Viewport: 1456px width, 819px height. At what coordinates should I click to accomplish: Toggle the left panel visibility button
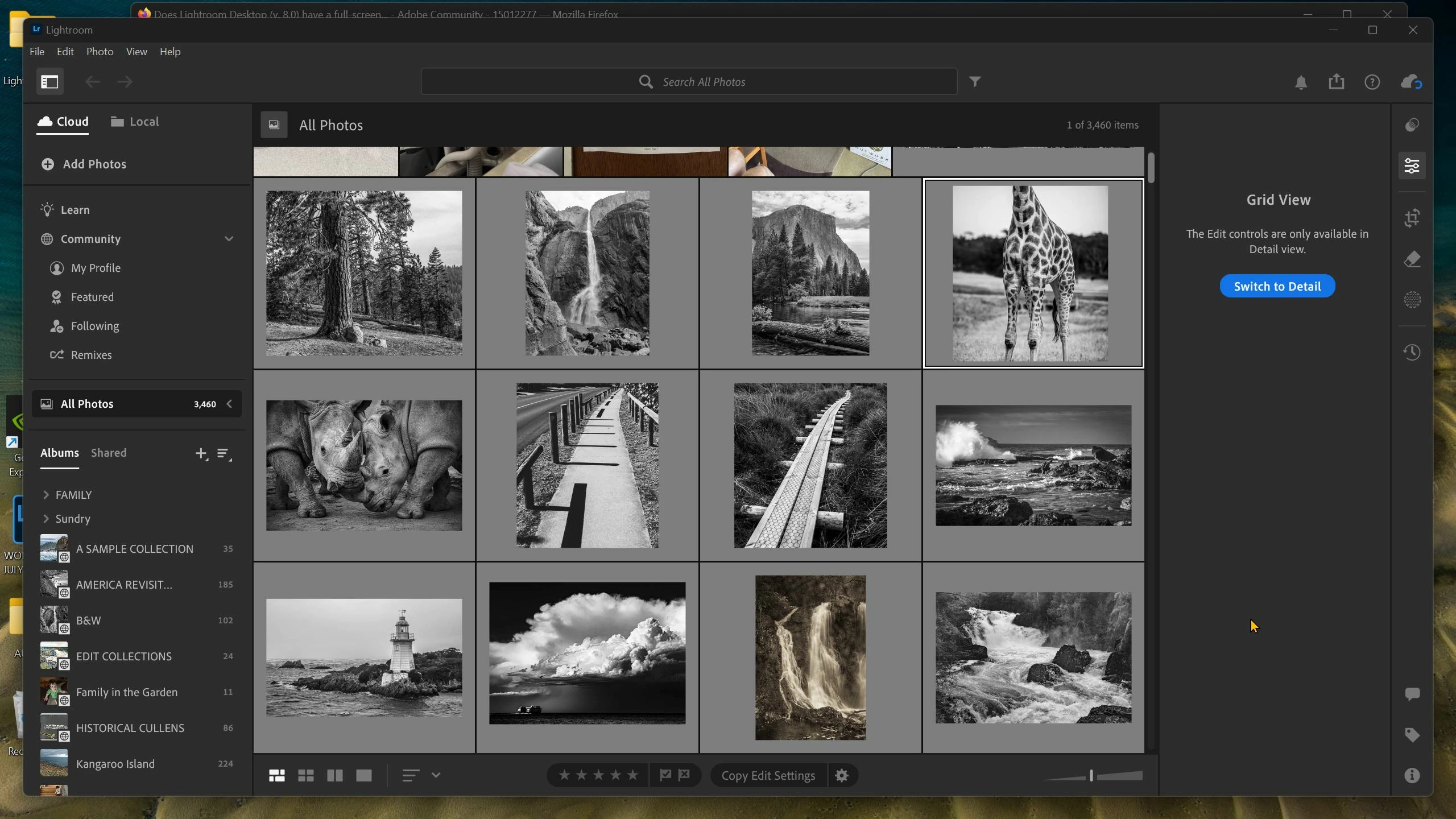(x=49, y=82)
